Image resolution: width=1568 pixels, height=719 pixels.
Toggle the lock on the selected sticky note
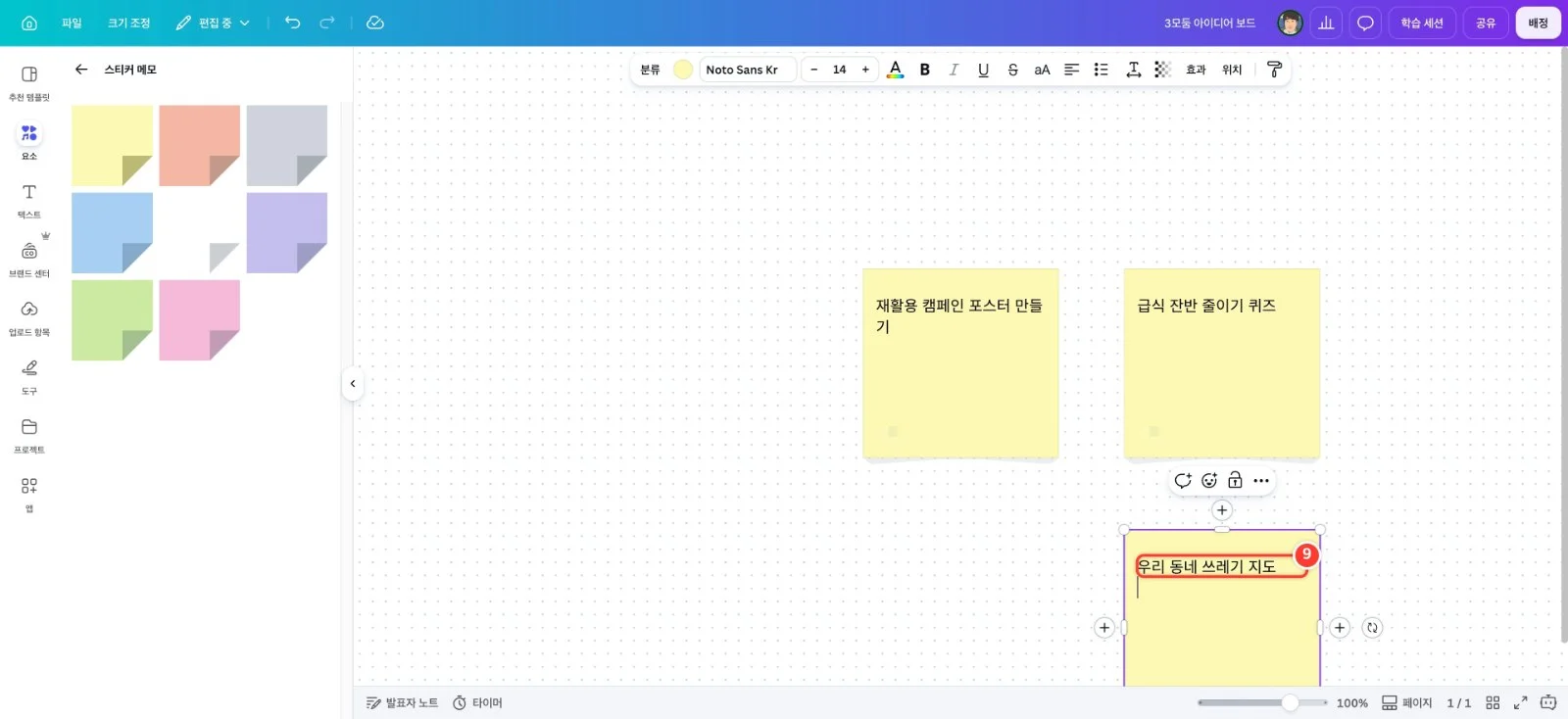1235,481
